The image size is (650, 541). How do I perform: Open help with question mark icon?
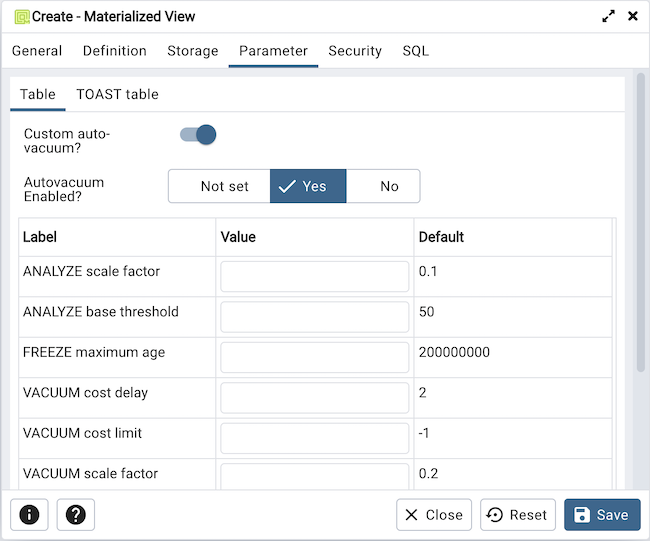[75, 515]
